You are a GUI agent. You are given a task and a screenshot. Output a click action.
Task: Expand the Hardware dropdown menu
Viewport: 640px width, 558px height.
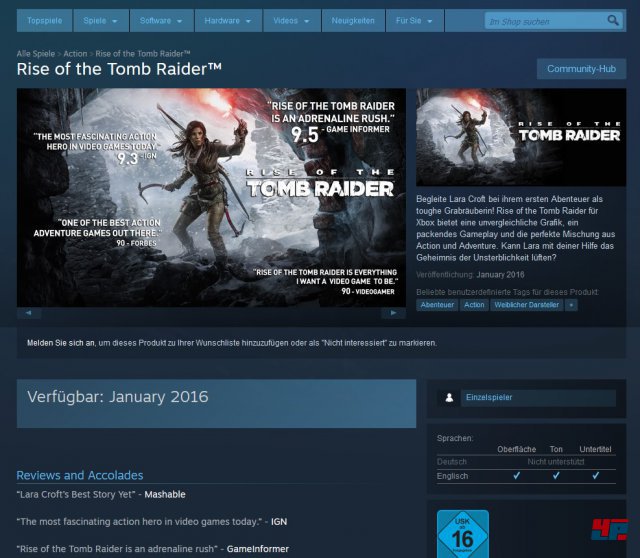point(228,20)
